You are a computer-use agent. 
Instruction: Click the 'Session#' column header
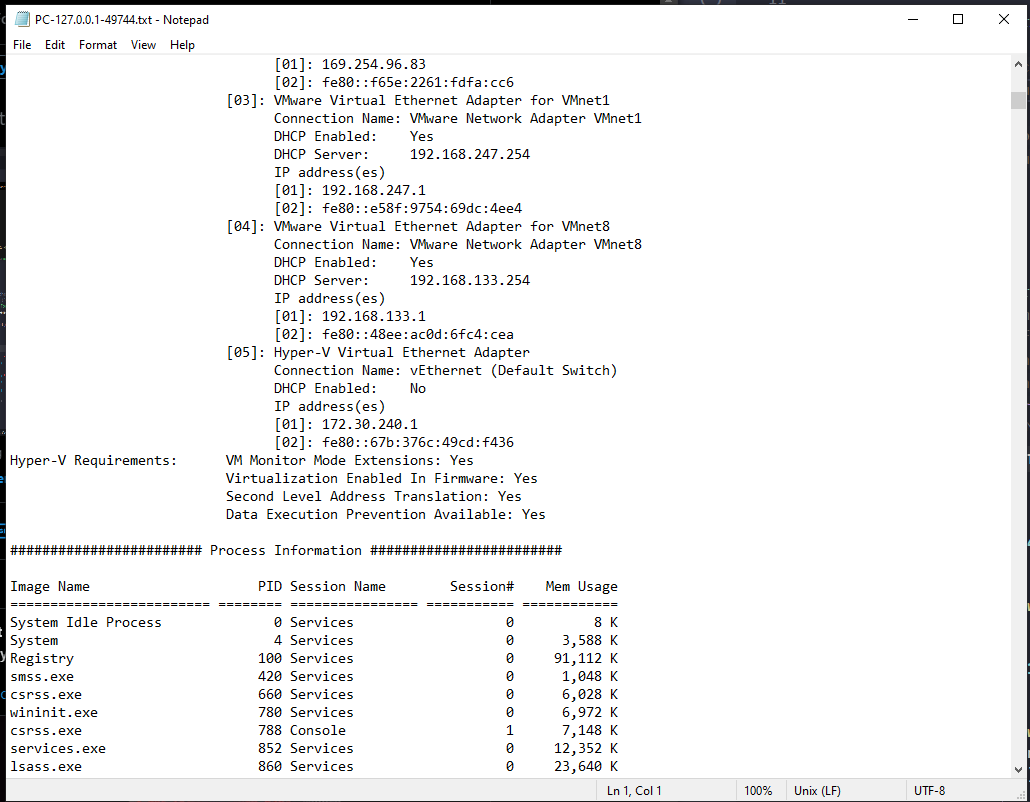click(x=482, y=587)
